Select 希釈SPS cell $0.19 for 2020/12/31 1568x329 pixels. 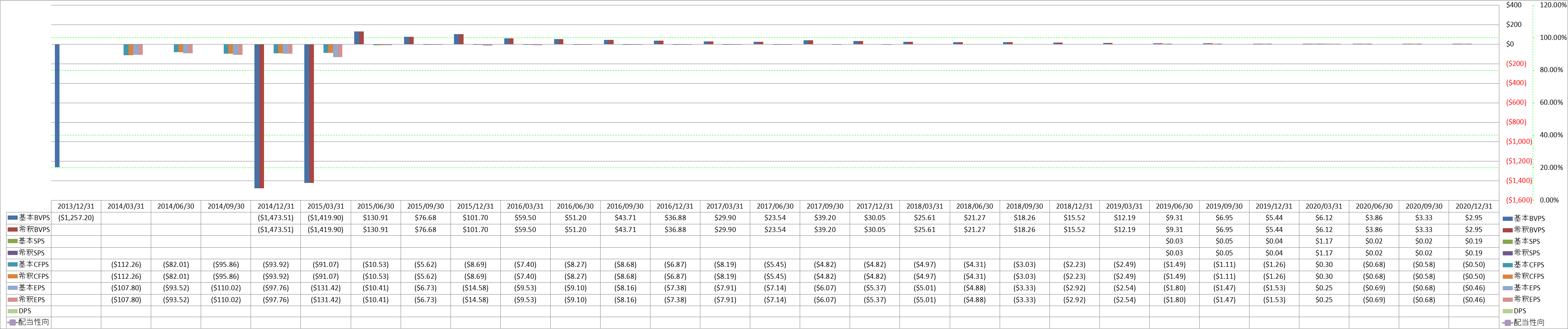tap(1474, 252)
